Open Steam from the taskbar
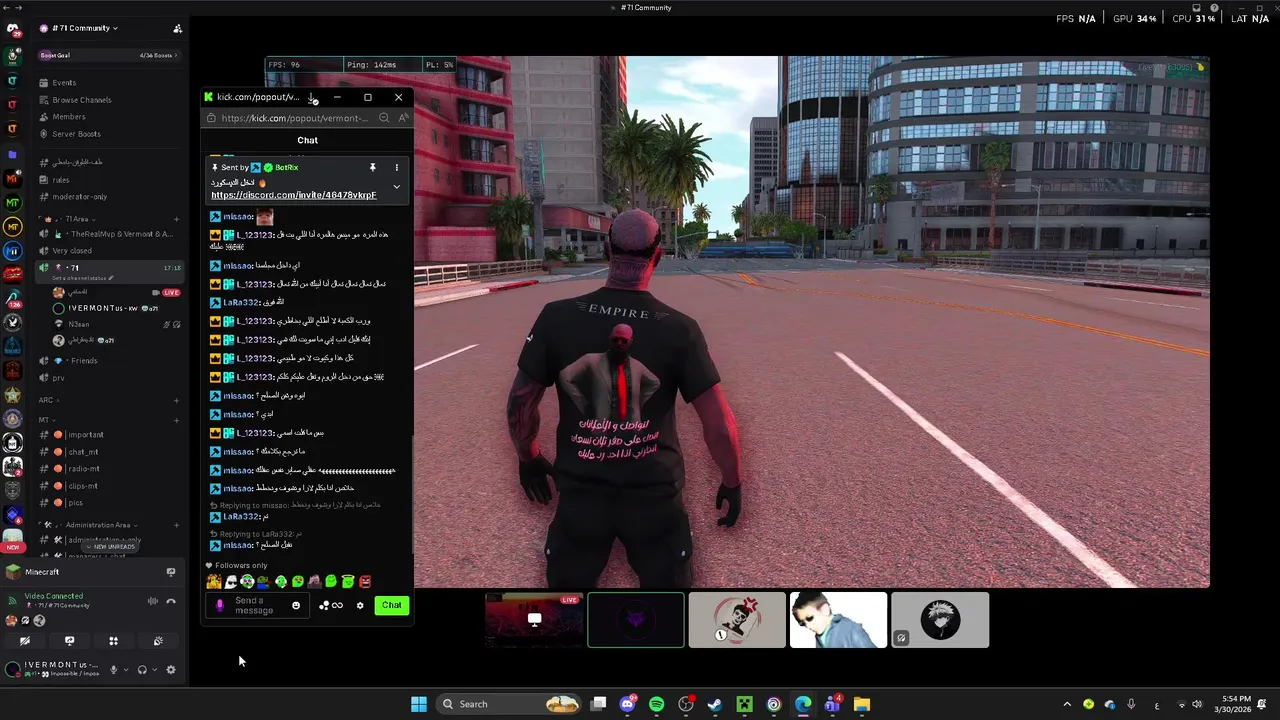The image size is (1280, 720). [715, 704]
